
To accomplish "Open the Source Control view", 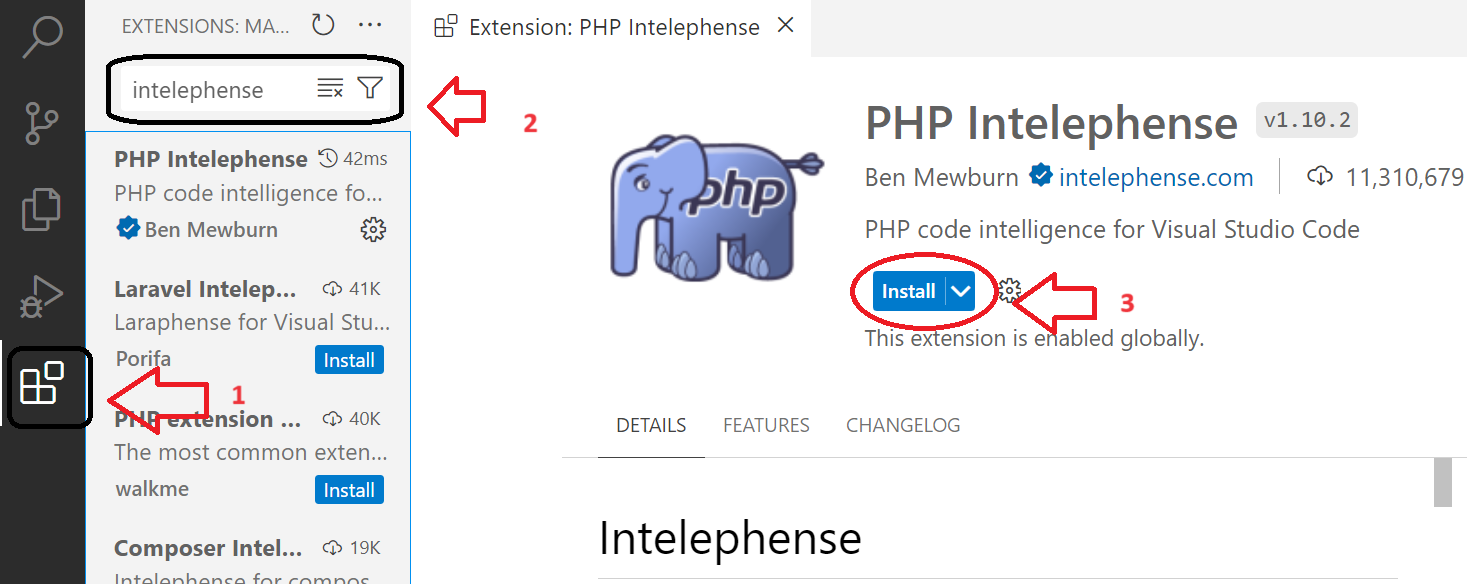I will (x=42, y=124).
